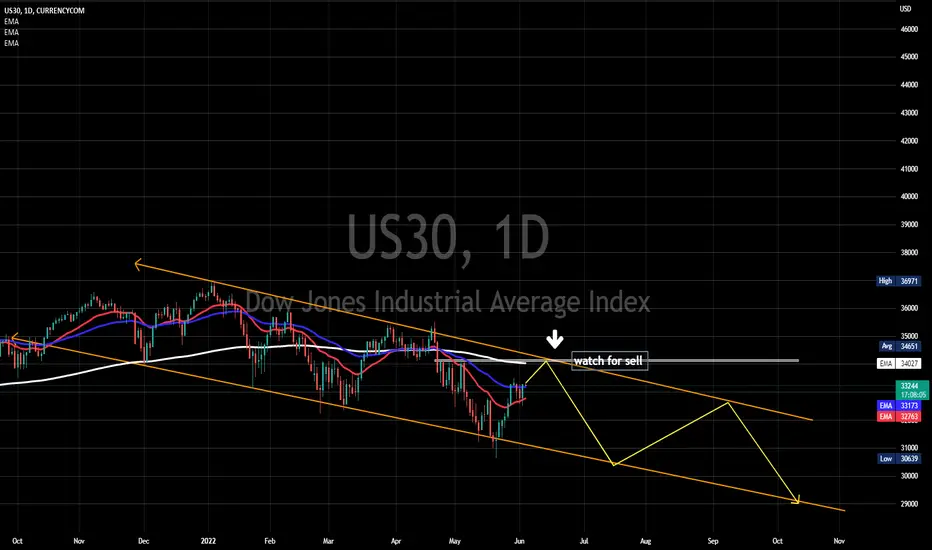This screenshot has height=550, width=932.
Task: Click the Dec label on time axis
Action: (143, 541)
